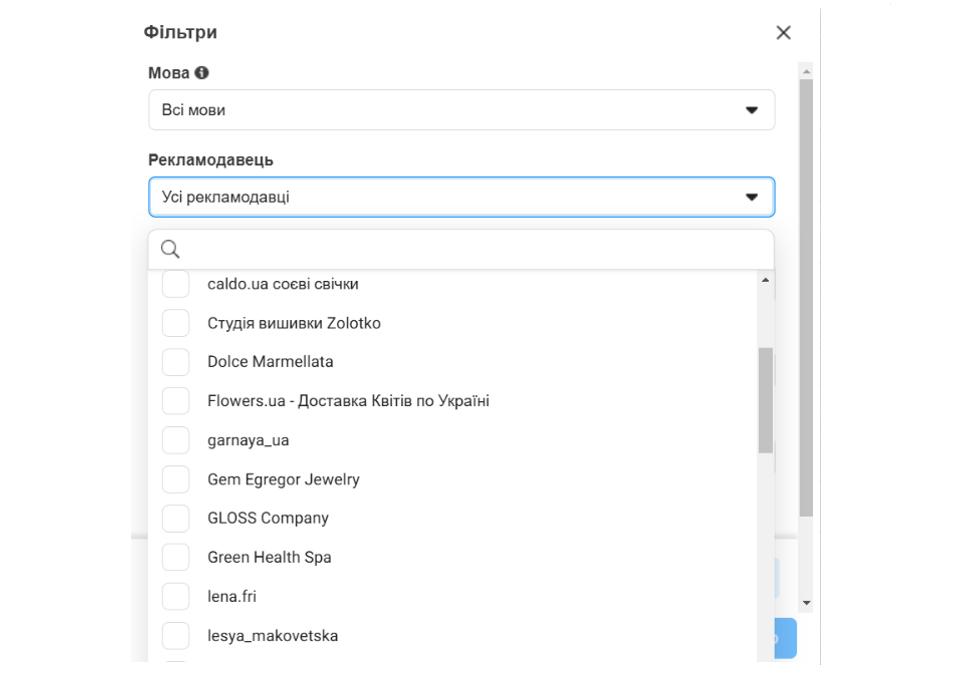Viewport: 965px width, 676px height.
Task: Open the Всі мови language dropdown
Action: tap(462, 110)
